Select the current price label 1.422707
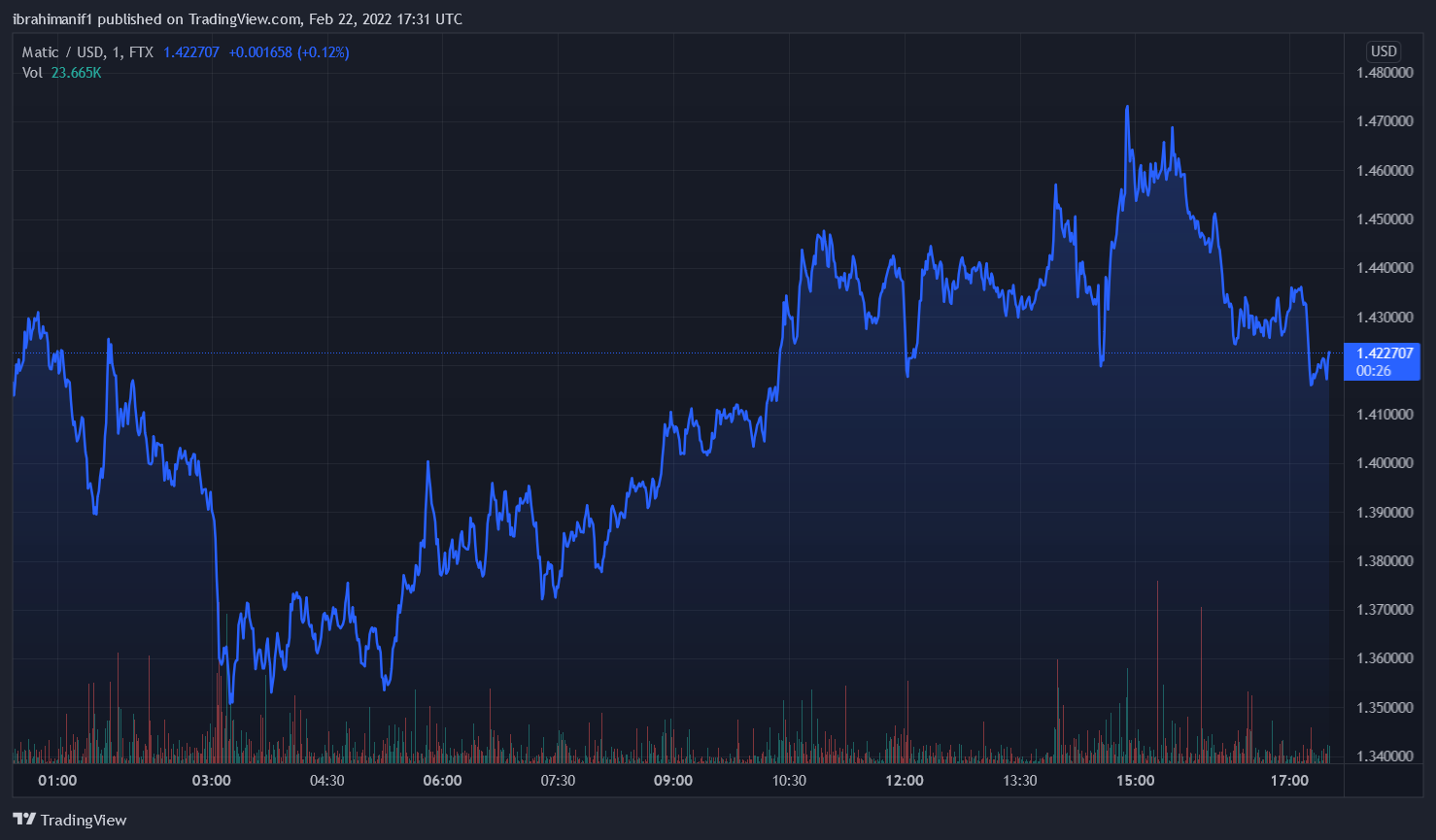This screenshot has width=1436, height=840. pos(1385,353)
